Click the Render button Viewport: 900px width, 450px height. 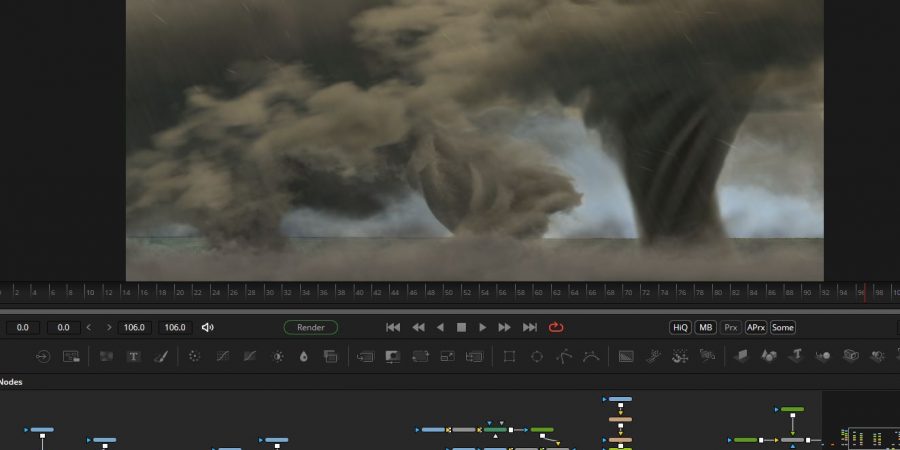point(311,327)
